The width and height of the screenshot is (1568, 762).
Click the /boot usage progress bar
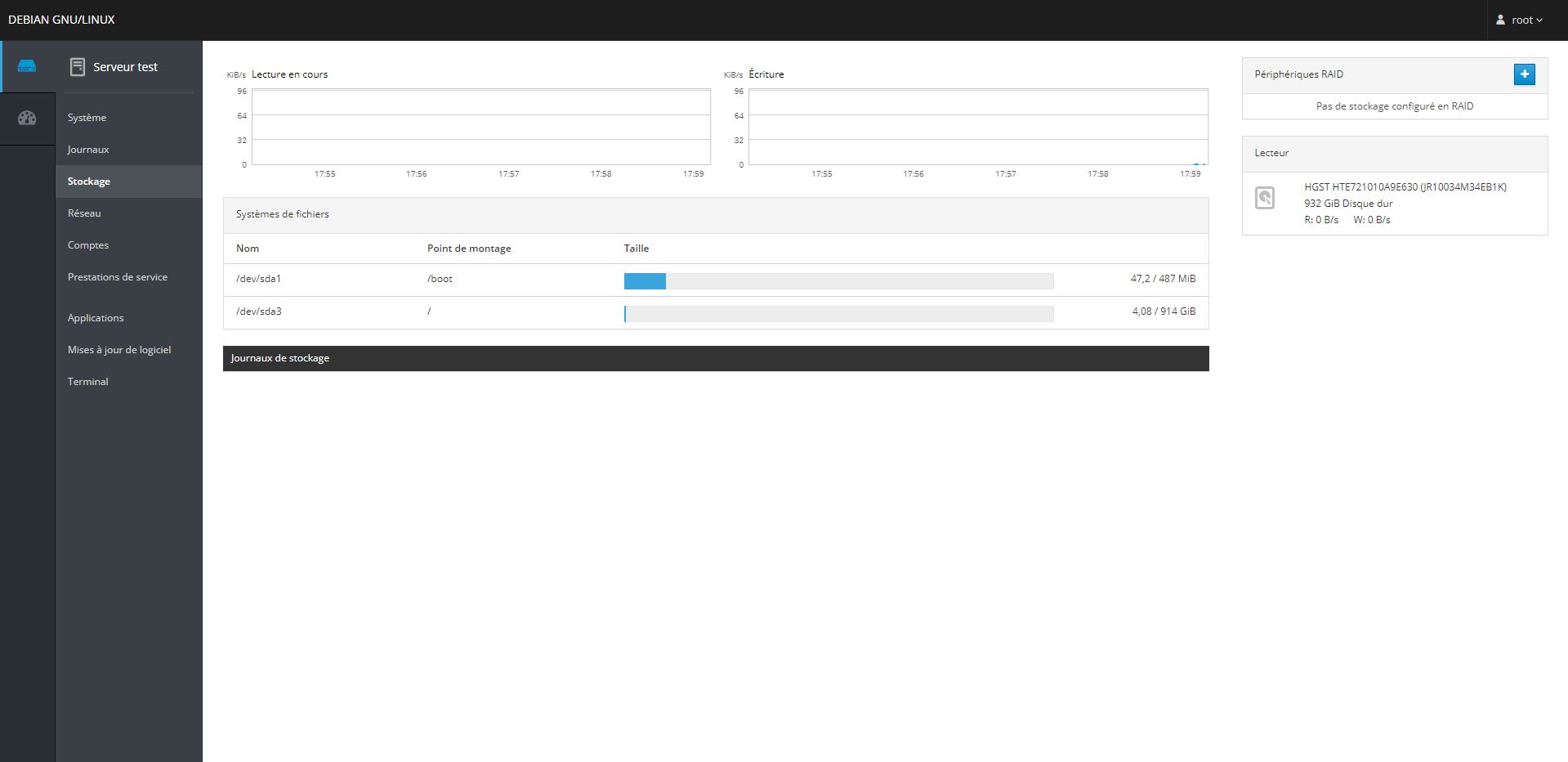point(838,281)
